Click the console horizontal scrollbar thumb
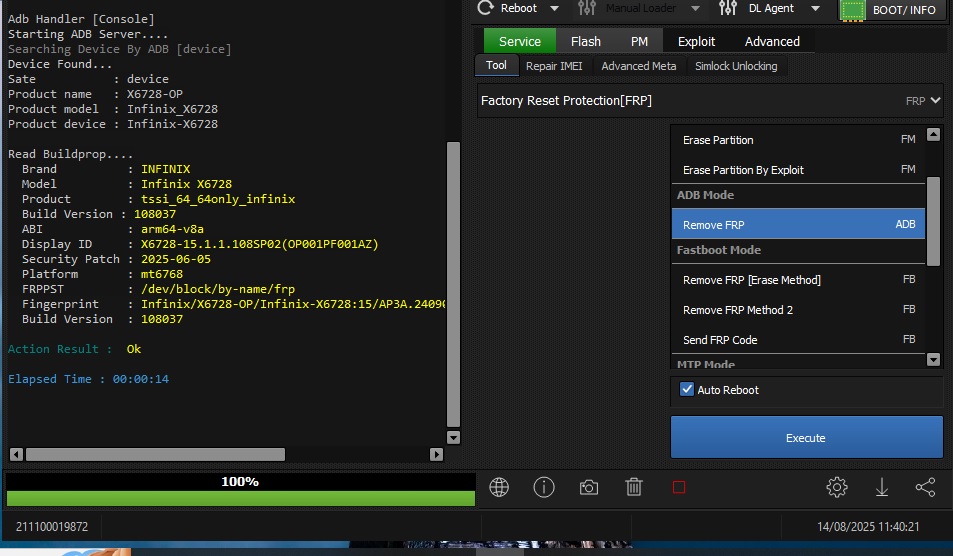The image size is (953, 556). click(x=156, y=455)
